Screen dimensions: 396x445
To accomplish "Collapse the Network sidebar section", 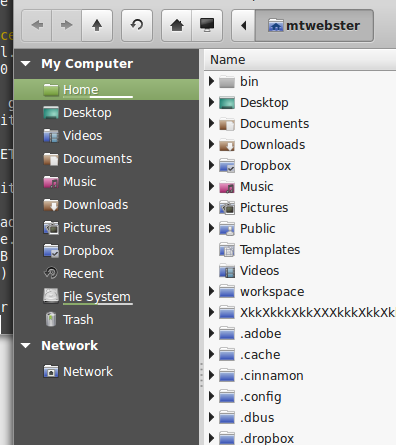I will (26, 346).
